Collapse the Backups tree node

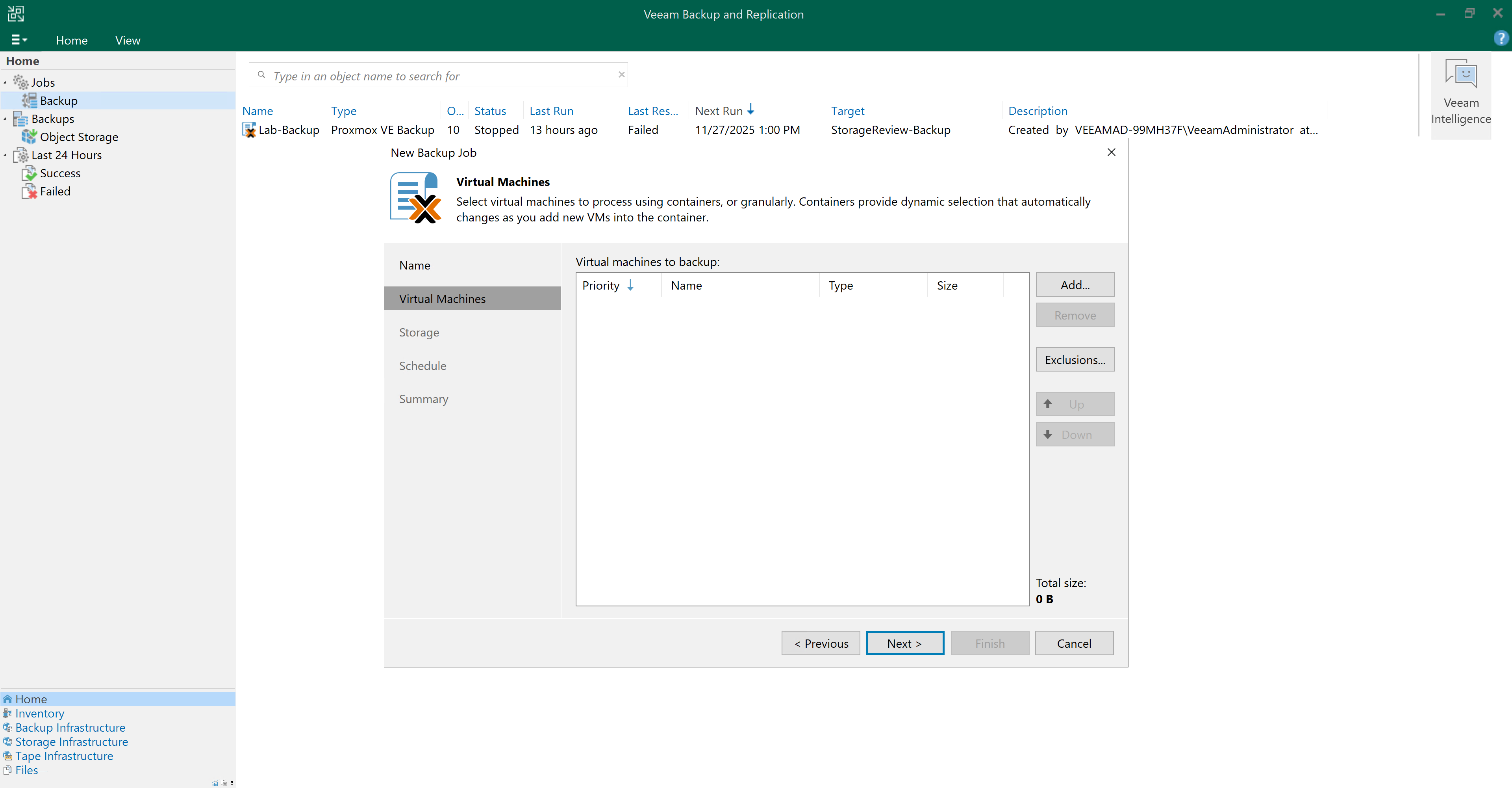tap(5, 119)
